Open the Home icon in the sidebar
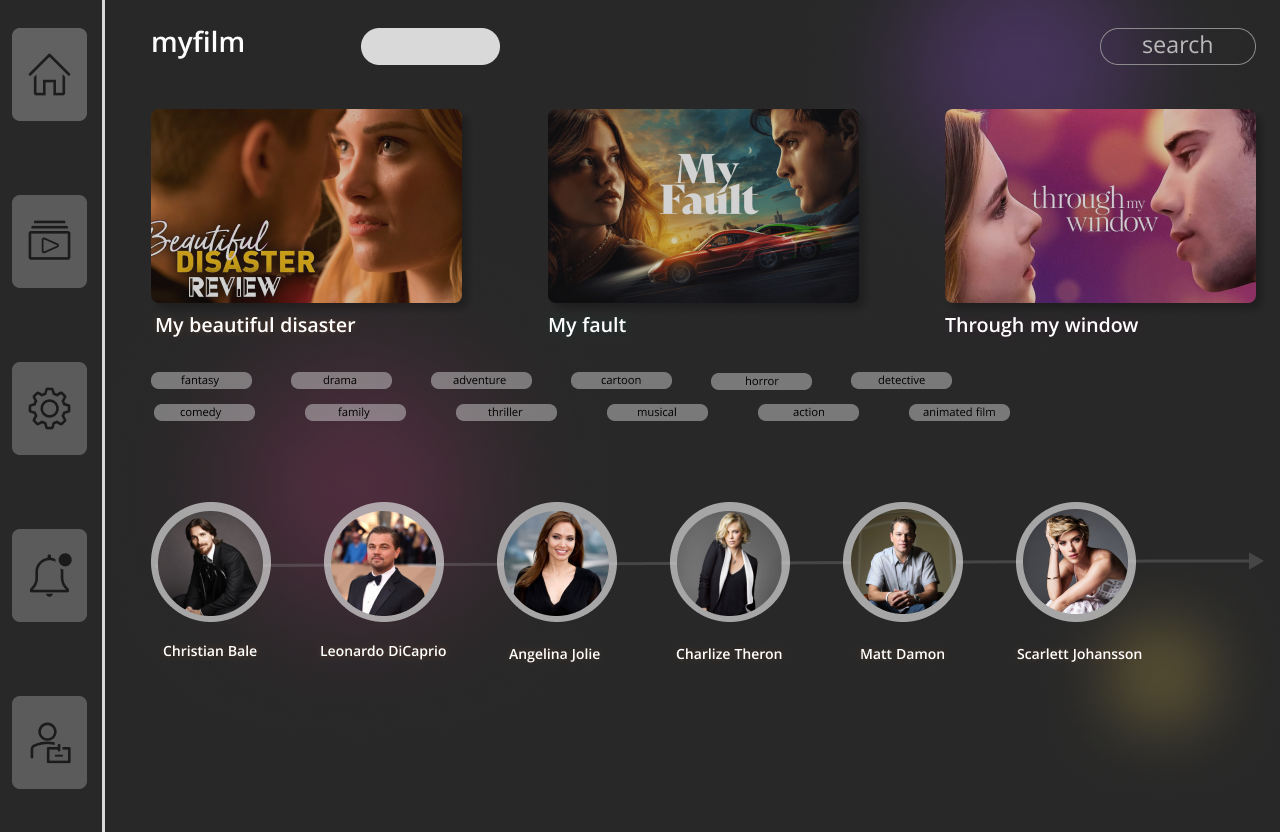This screenshot has height=832, width=1280. coord(49,74)
